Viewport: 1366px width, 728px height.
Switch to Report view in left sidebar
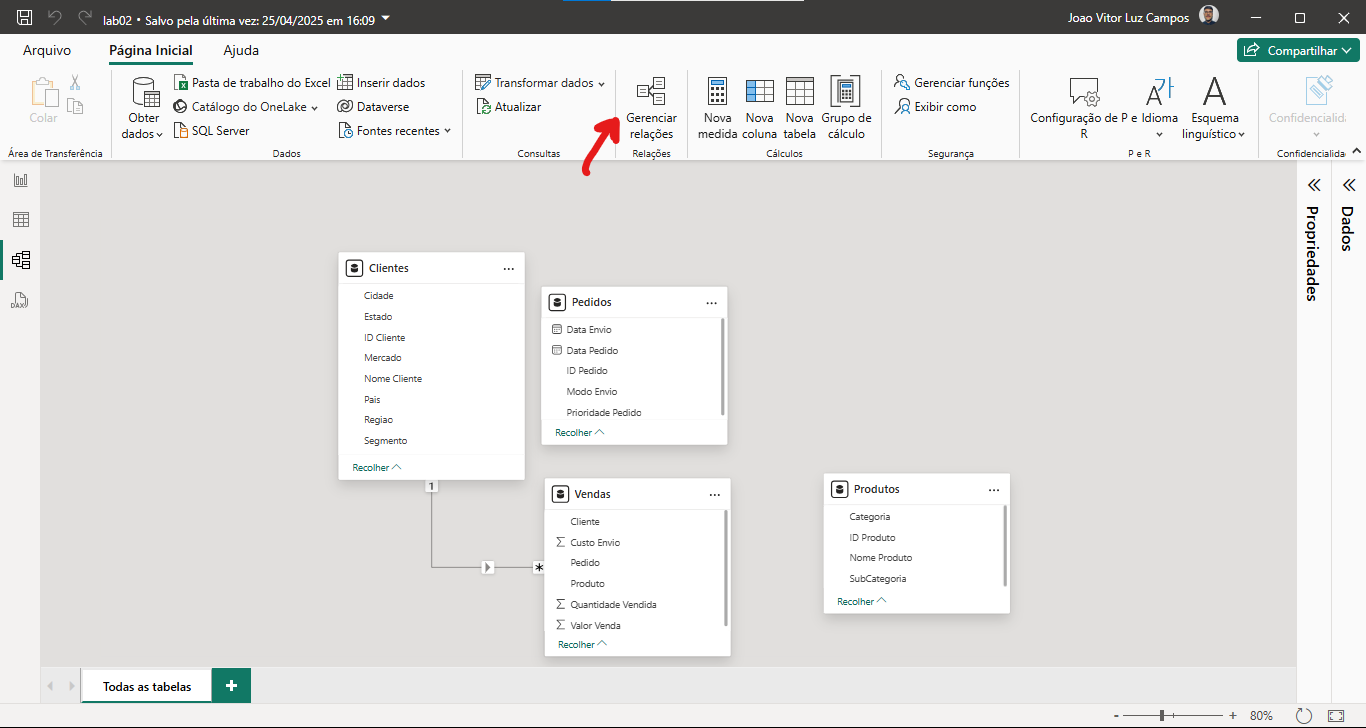(x=20, y=181)
